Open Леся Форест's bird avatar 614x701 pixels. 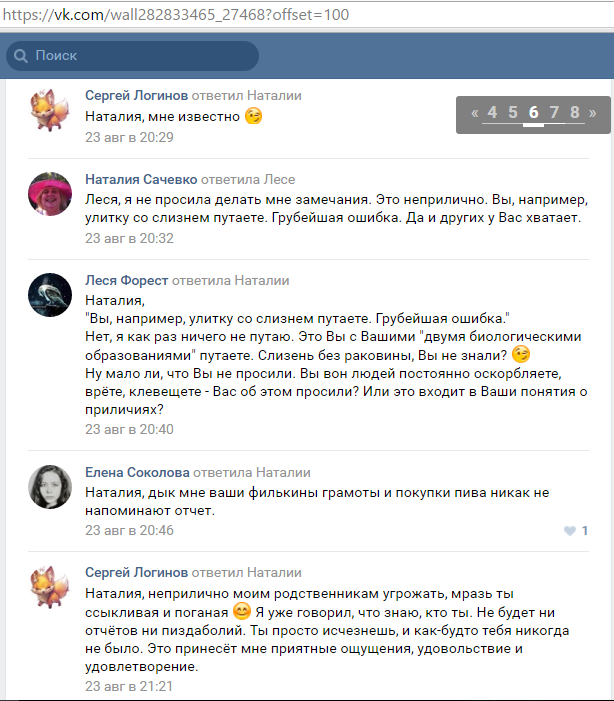[50, 295]
